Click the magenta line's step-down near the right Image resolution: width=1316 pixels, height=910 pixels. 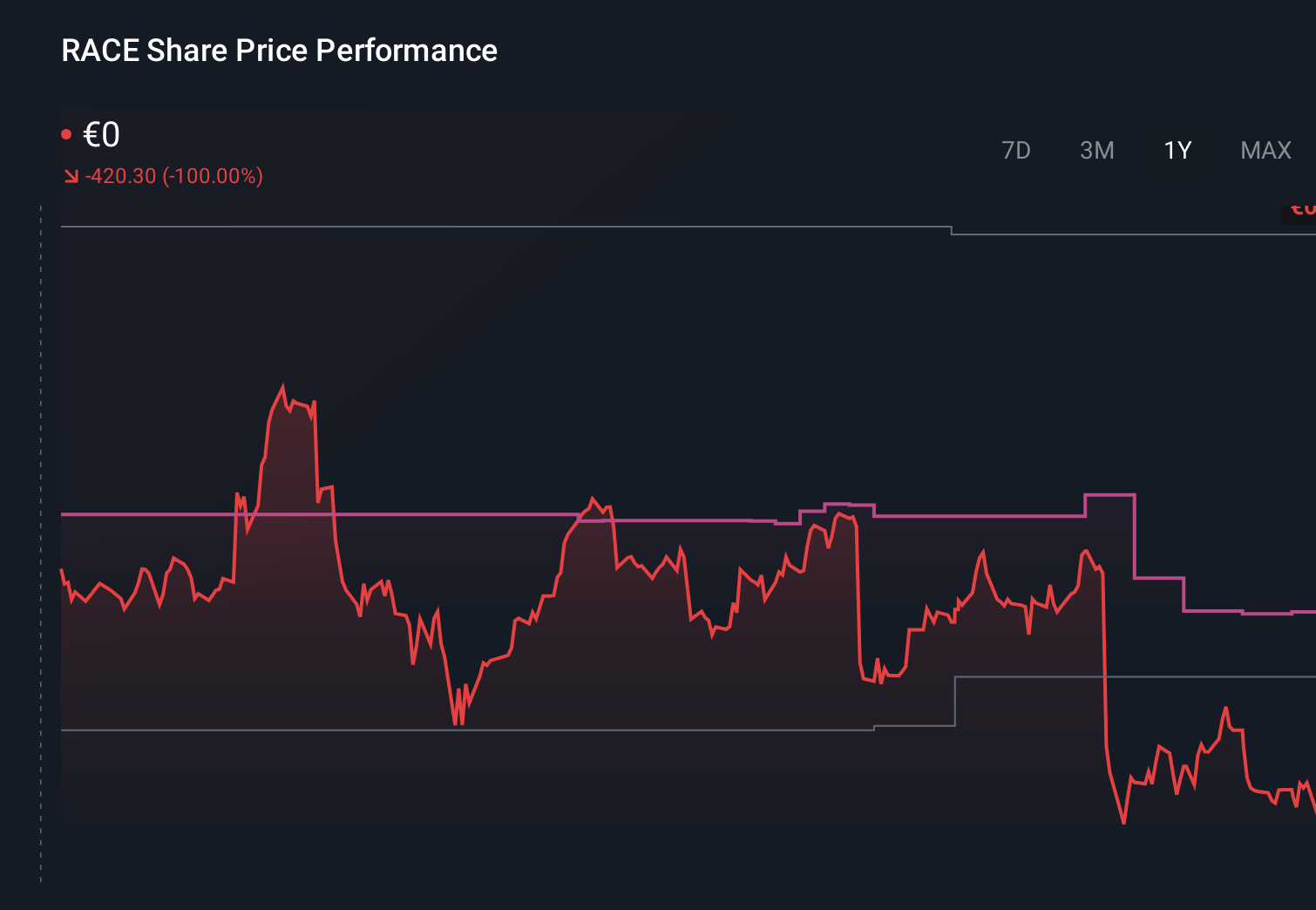(x=1136, y=536)
